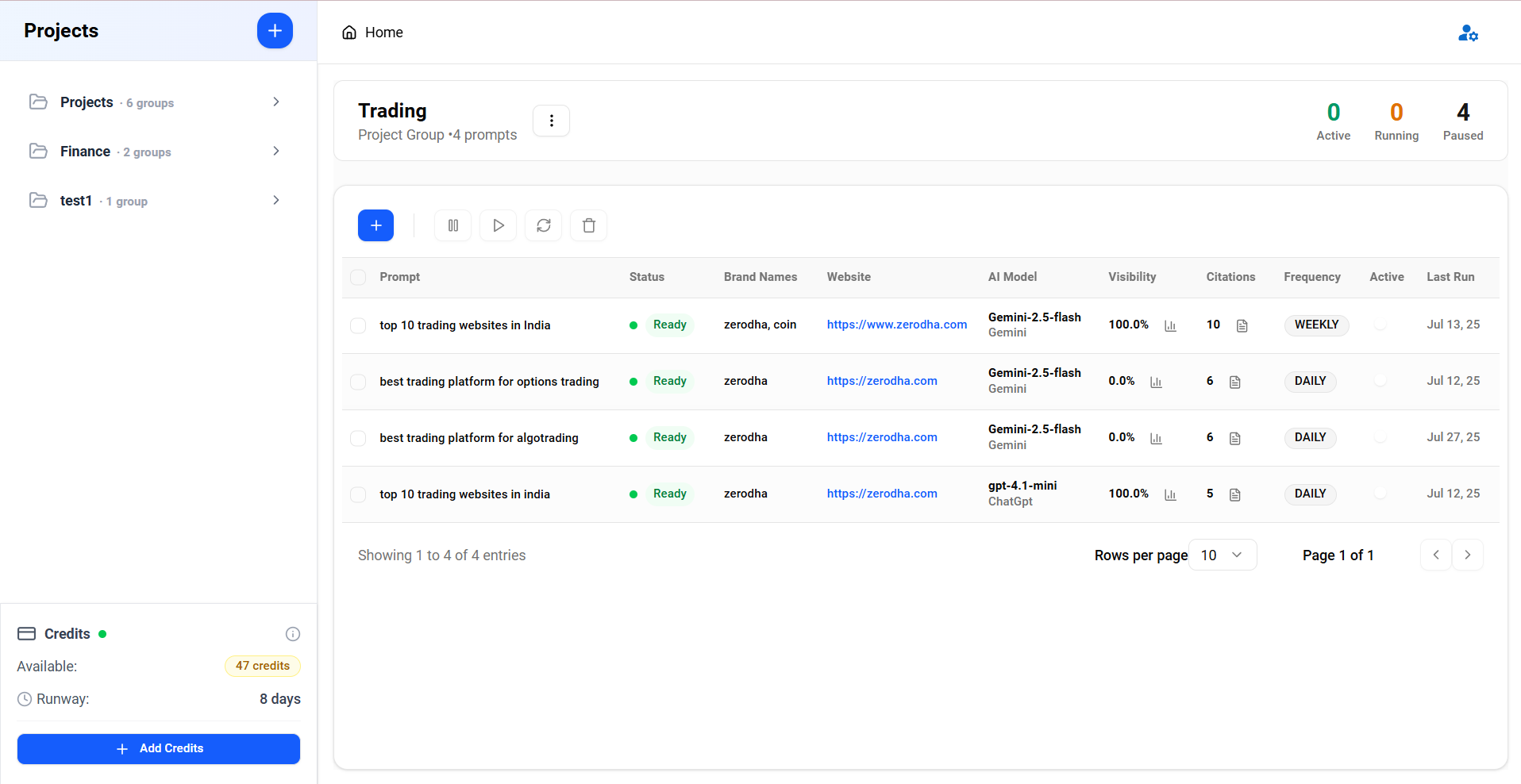Open citations document icon for gpt-4.1-mini row
This screenshot has width=1521, height=784.
click(1235, 494)
